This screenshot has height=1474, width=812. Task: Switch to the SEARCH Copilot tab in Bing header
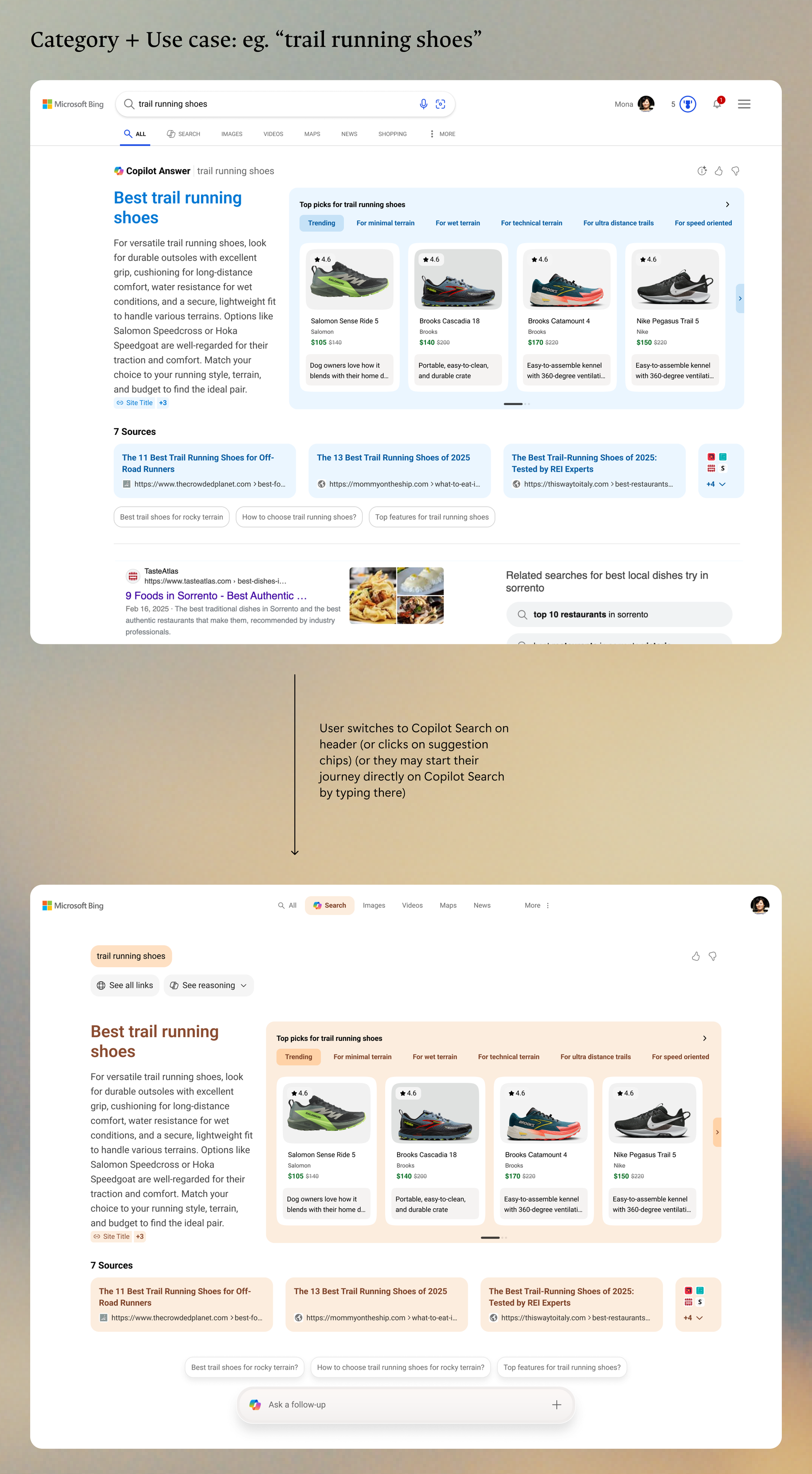click(x=183, y=134)
